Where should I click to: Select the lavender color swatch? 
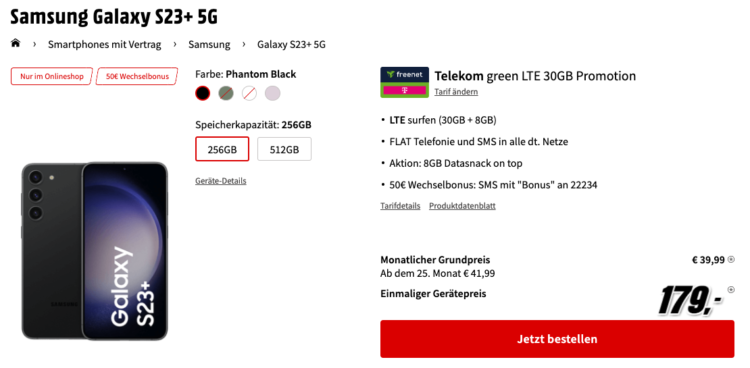tap(273, 93)
